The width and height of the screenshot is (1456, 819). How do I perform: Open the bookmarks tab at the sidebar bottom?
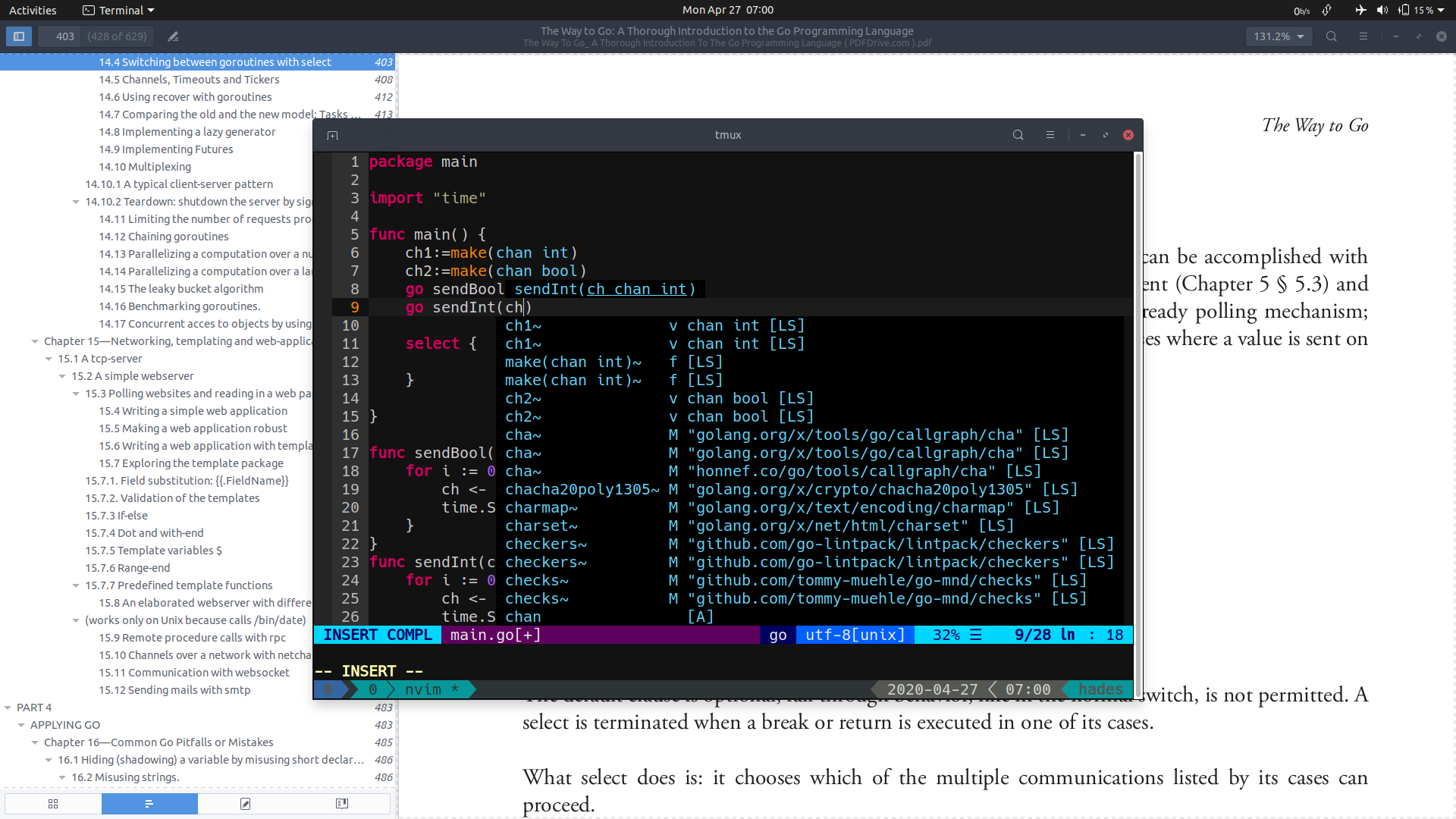340,804
